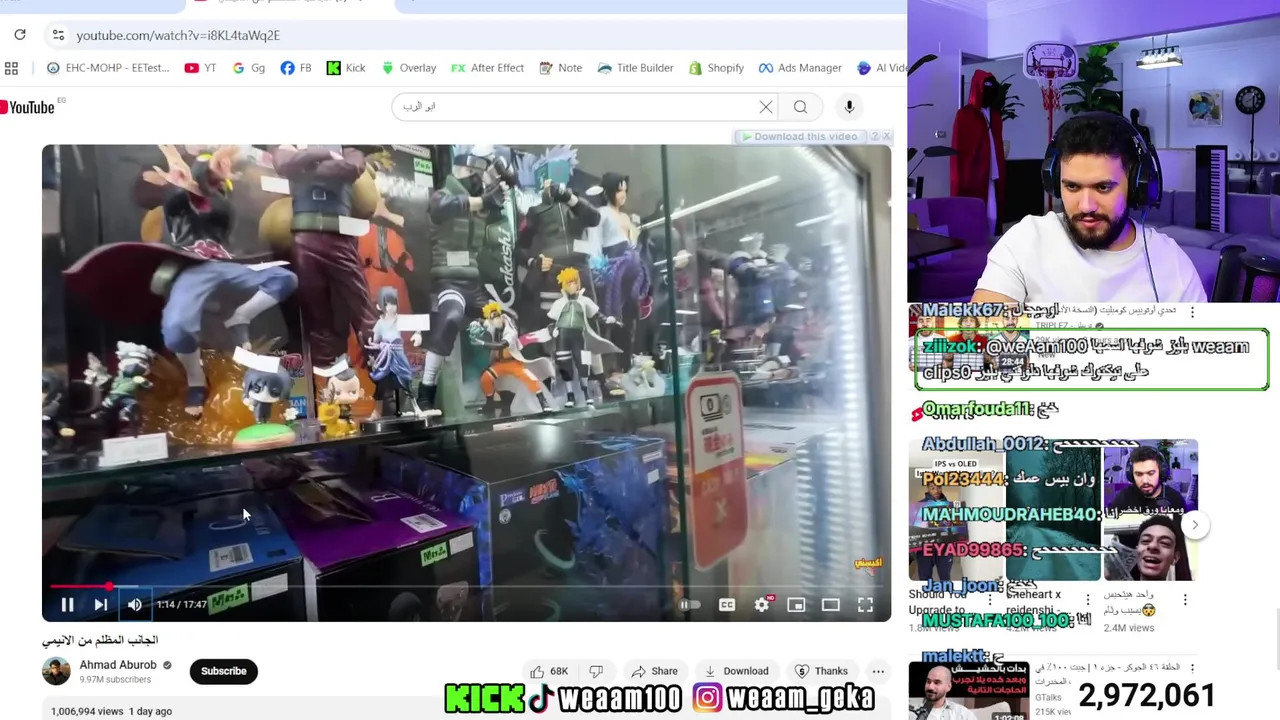Open more actions three-dot menu below video

coord(878,671)
